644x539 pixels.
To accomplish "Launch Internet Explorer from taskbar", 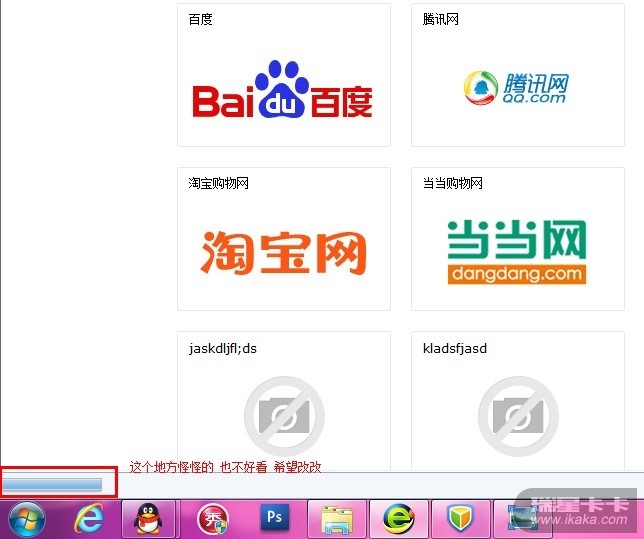I will 89,518.
